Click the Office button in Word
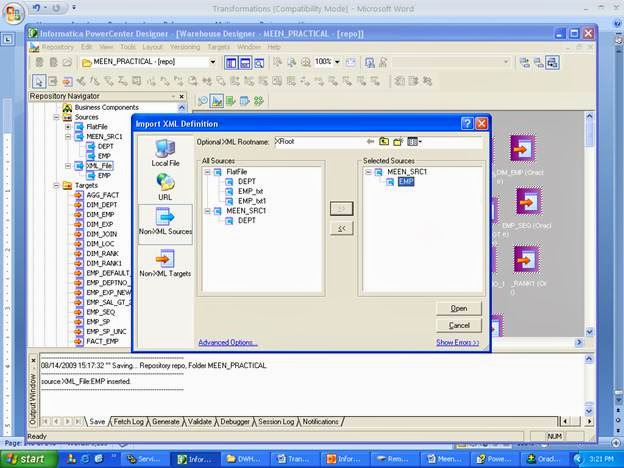 13,13
